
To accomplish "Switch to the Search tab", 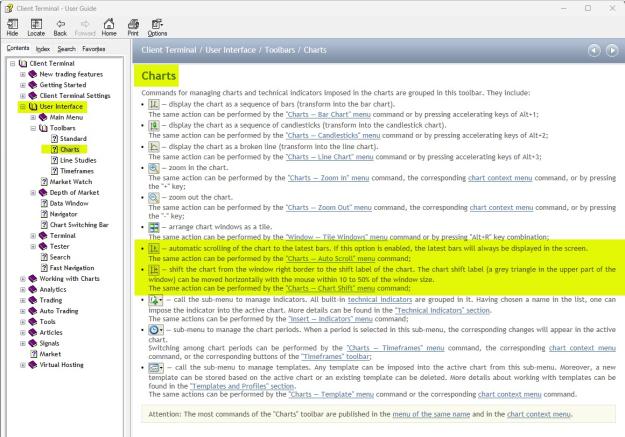I will 66,49.
